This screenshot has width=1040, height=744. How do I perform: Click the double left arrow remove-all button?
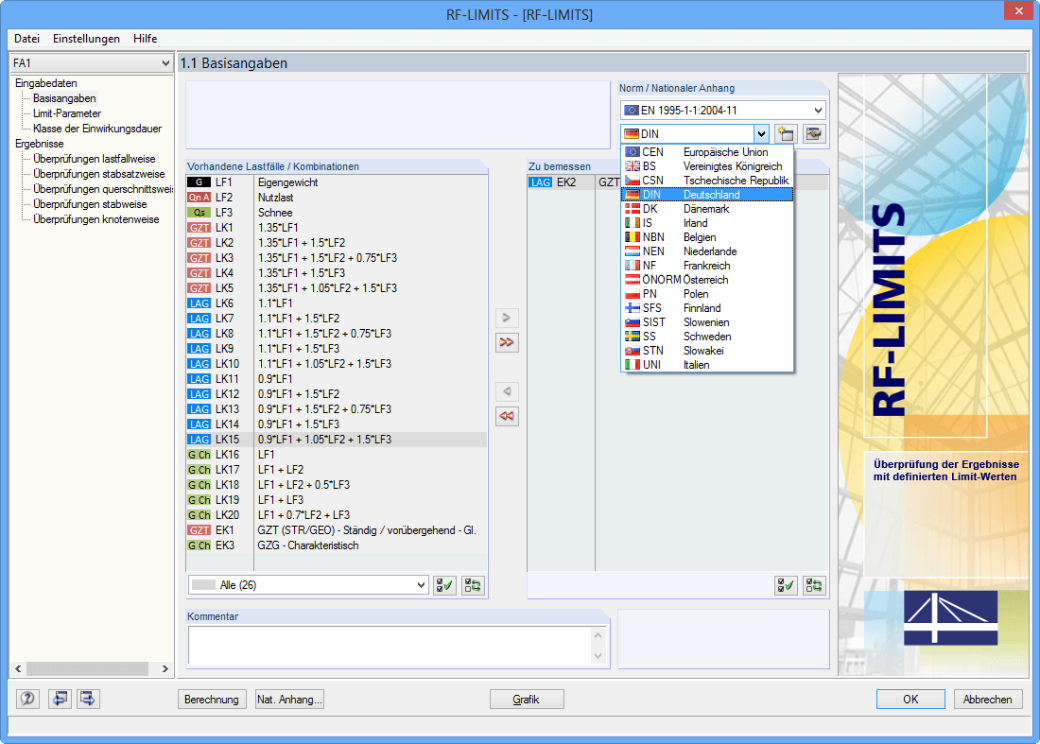coord(507,416)
